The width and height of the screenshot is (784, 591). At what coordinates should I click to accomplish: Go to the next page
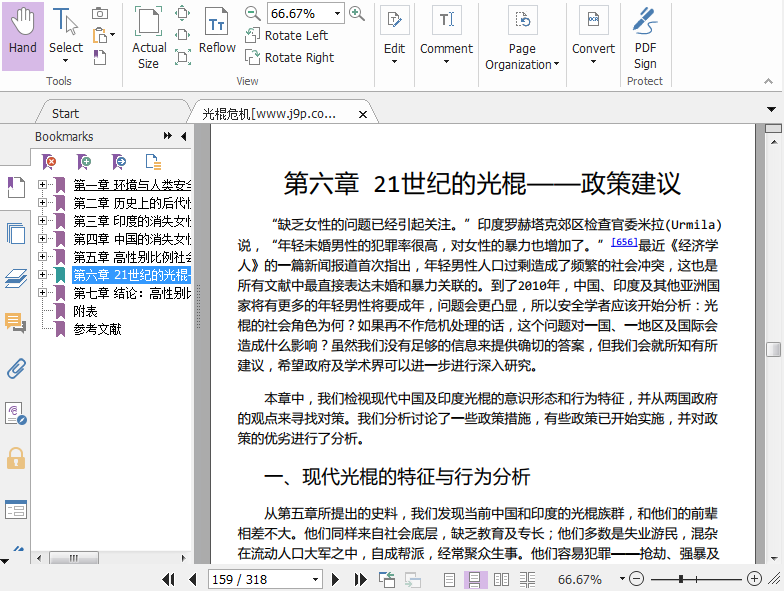336,579
